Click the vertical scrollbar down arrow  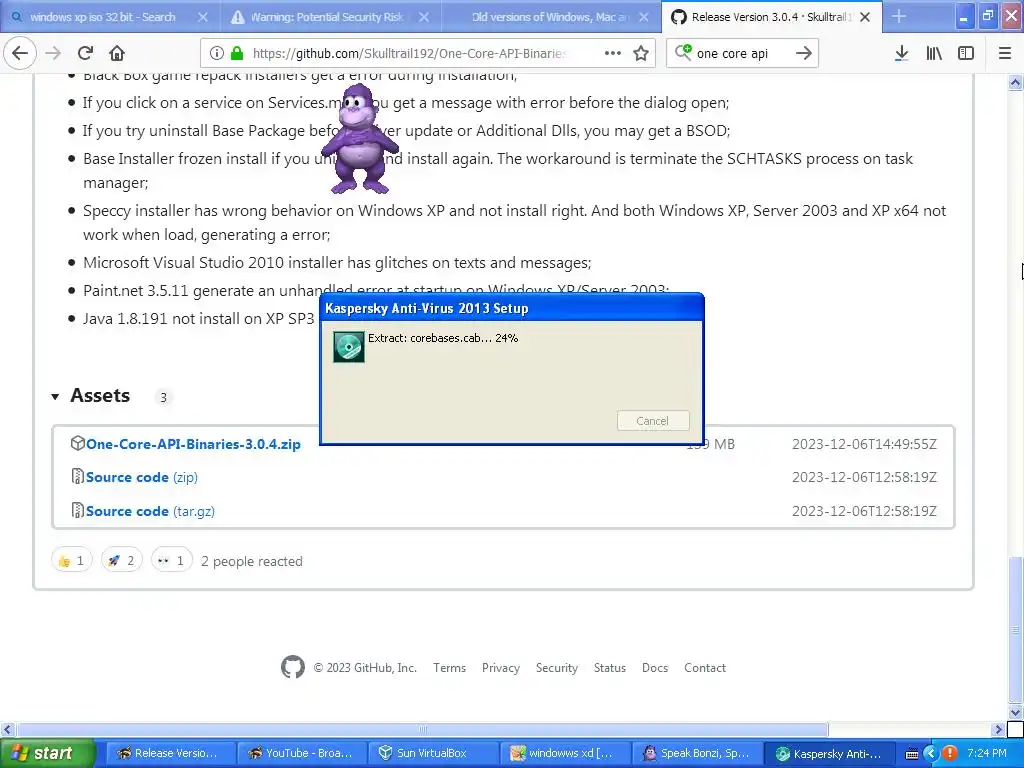tap(1015, 712)
